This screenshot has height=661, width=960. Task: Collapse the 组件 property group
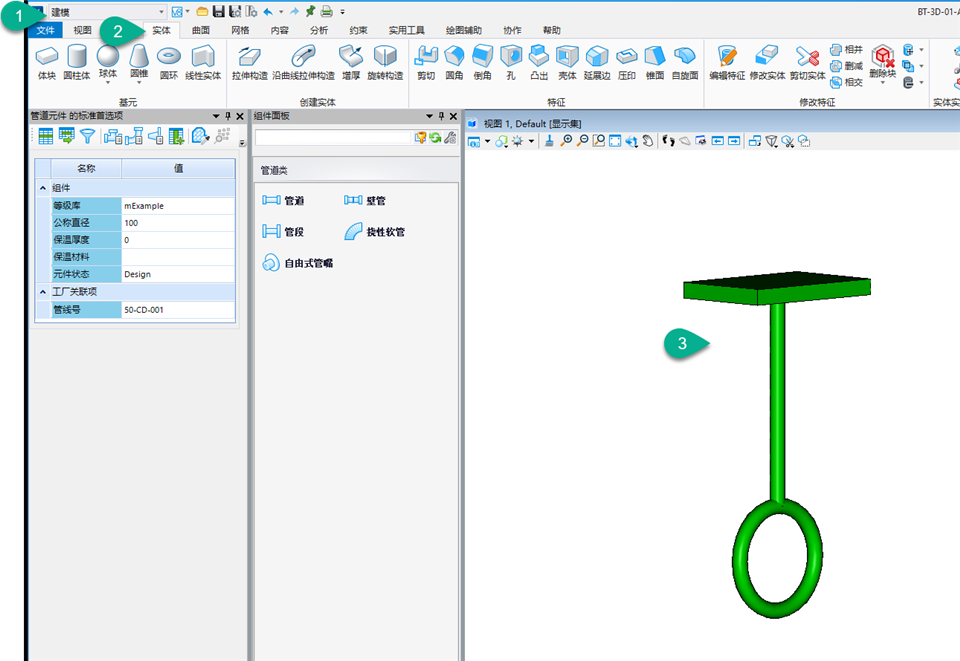42,188
